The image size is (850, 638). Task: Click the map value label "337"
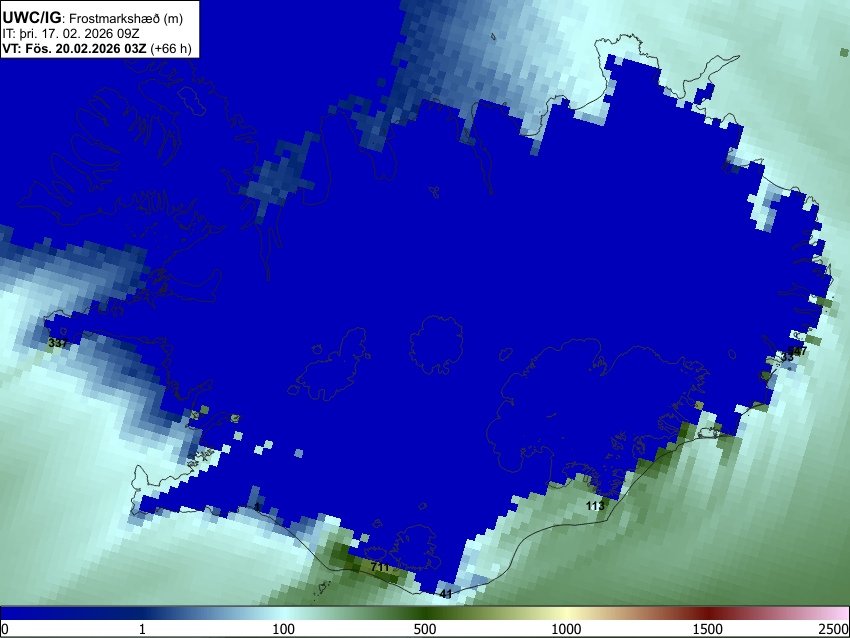[58, 343]
